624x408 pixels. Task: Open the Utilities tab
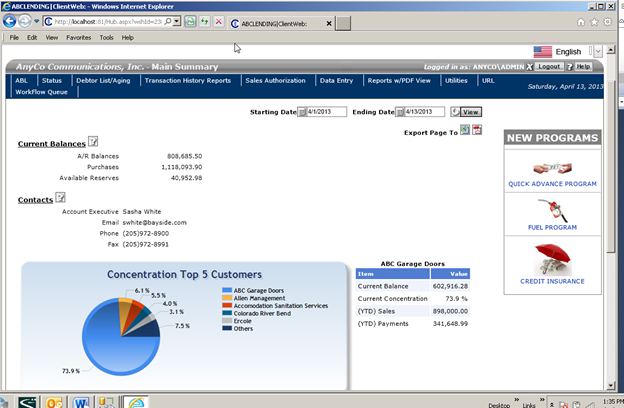456,80
